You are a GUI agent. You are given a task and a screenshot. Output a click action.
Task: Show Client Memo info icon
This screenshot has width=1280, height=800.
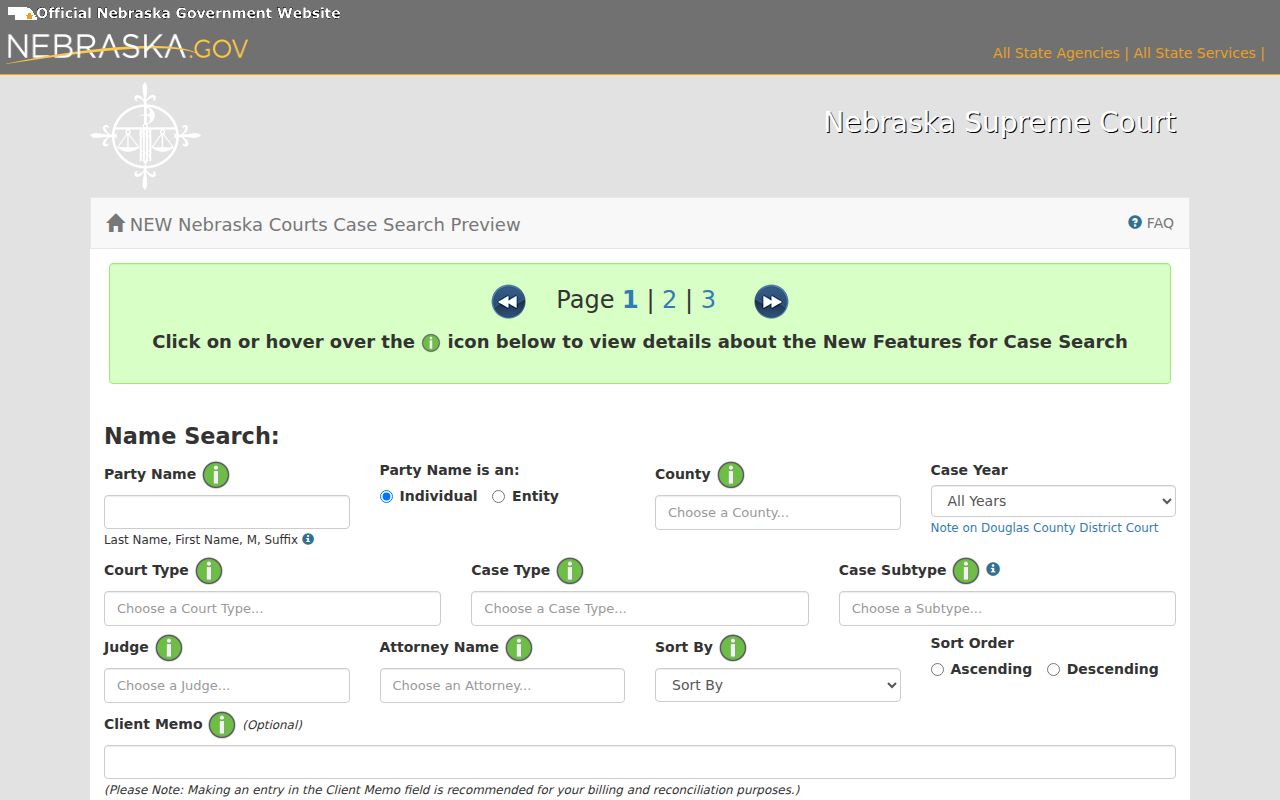click(x=222, y=725)
